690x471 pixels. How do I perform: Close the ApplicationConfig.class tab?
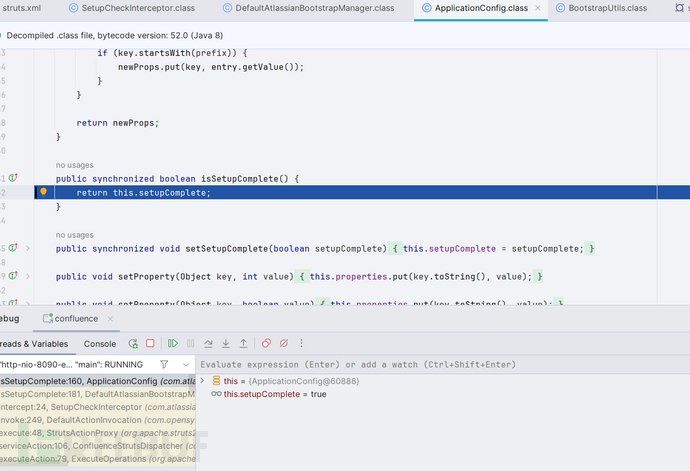[537, 8]
